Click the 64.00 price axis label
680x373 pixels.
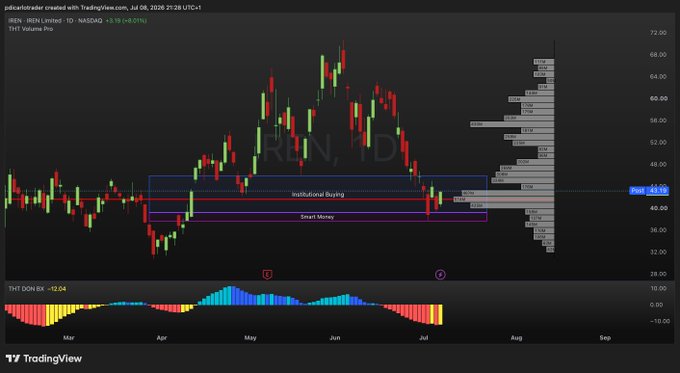pos(658,77)
